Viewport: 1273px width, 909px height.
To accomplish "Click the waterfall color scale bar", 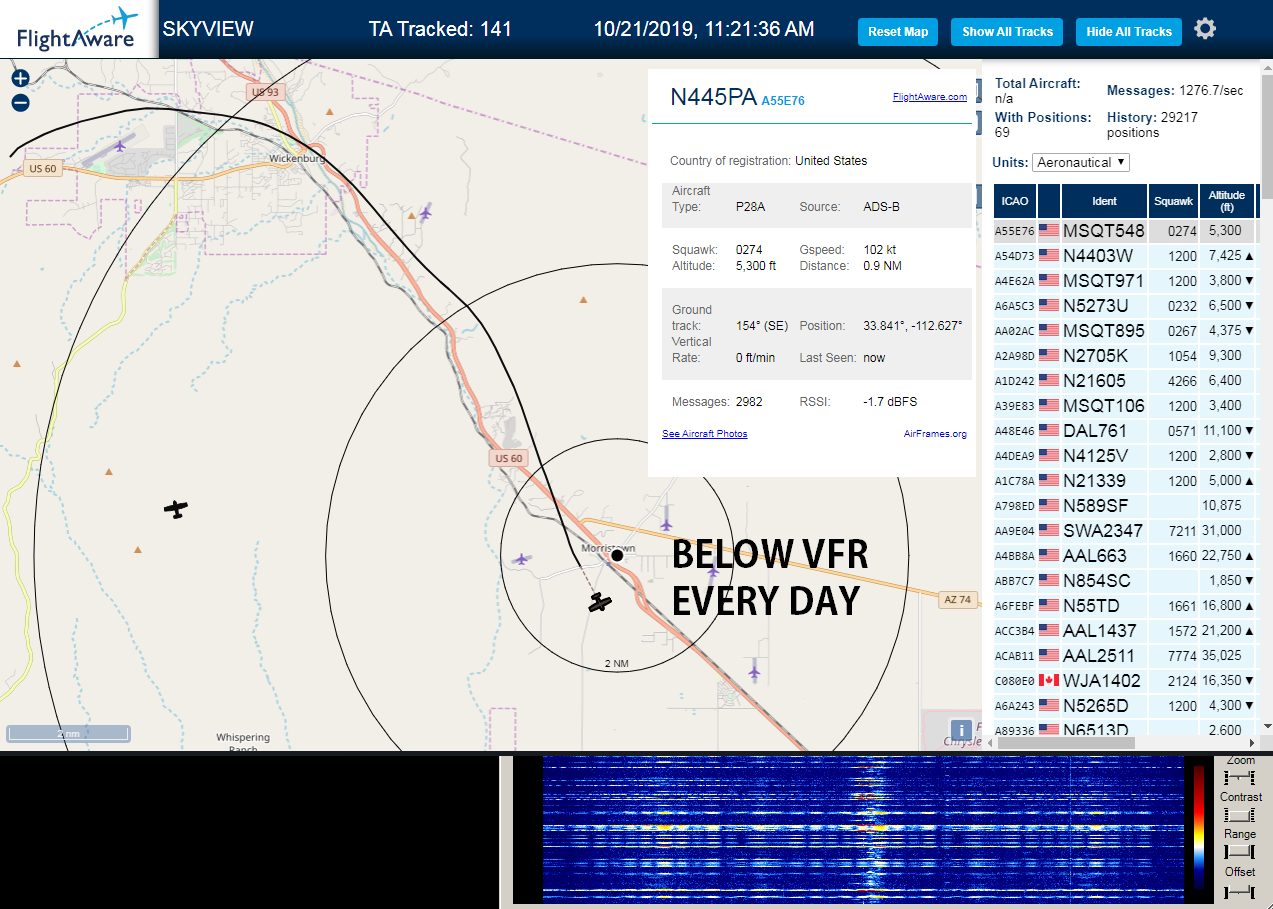I will pyautogui.click(x=1199, y=827).
